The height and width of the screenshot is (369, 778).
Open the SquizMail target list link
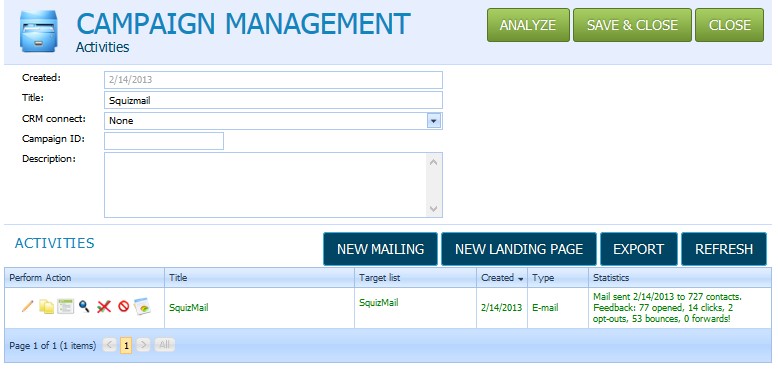point(379,302)
